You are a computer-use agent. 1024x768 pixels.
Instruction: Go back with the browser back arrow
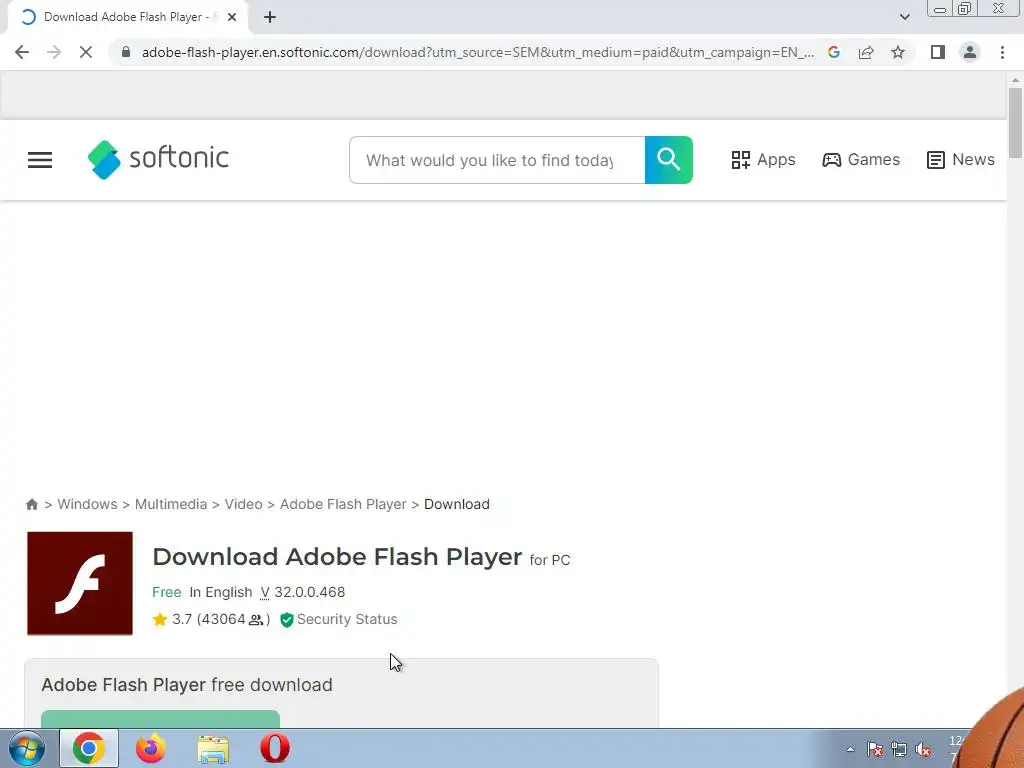22,52
